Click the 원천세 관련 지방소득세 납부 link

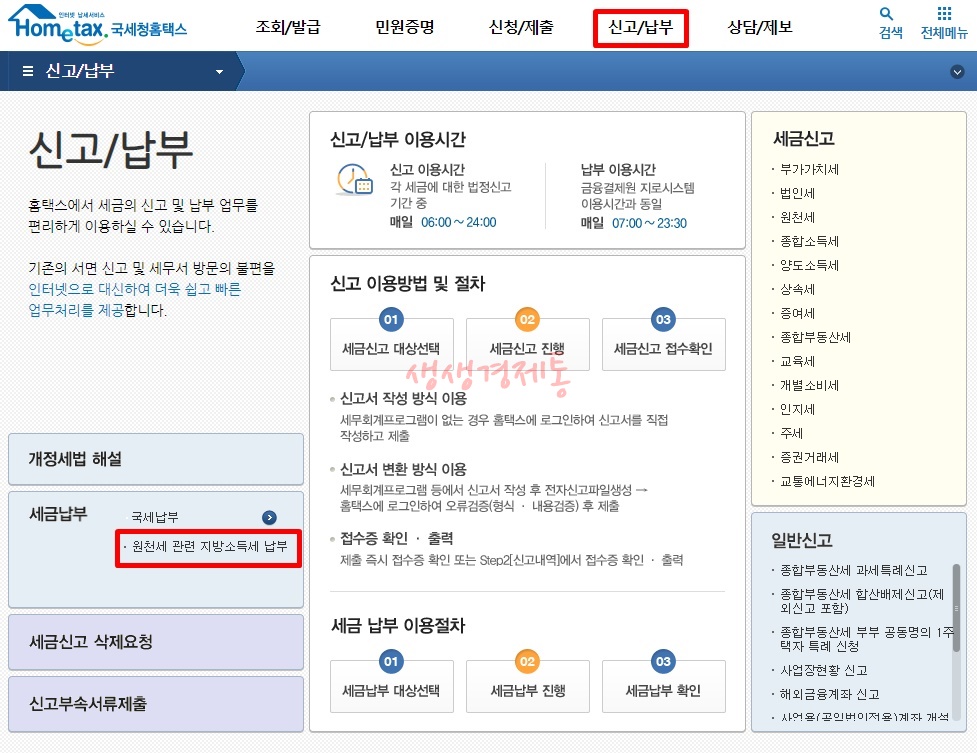[210, 548]
